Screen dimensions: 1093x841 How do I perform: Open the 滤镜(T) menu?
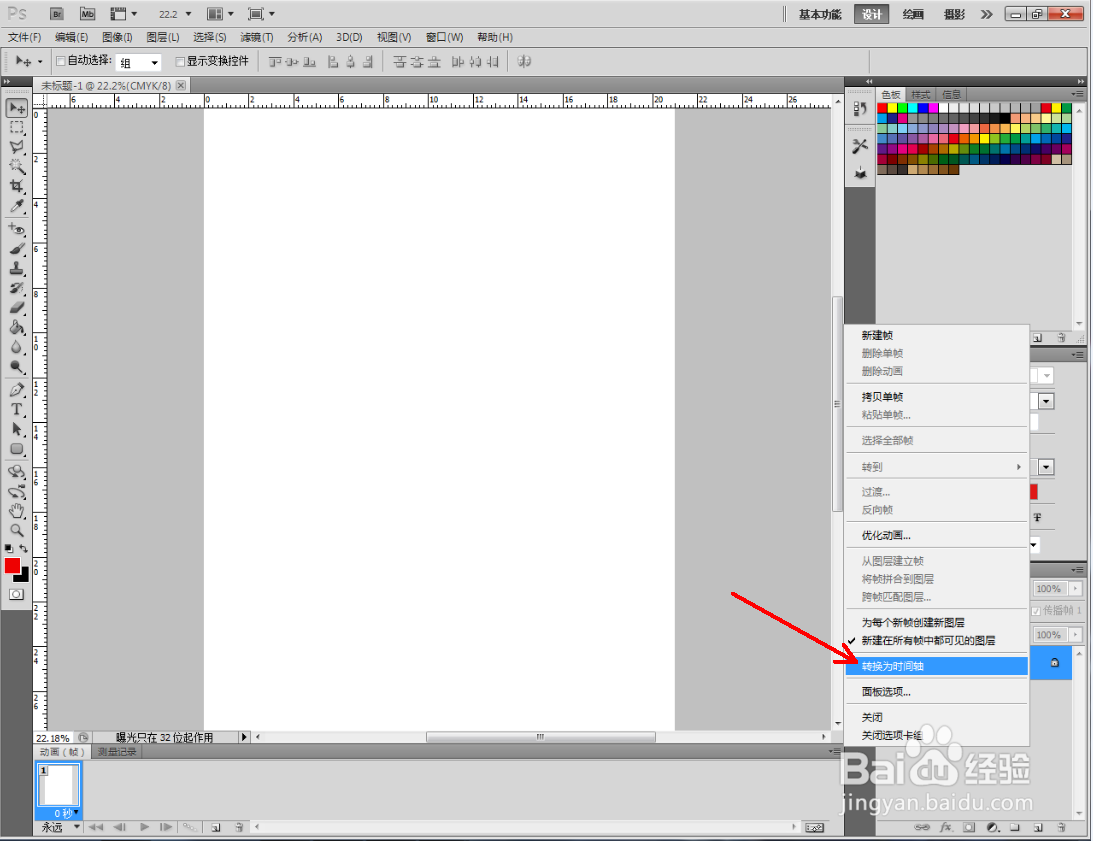(257, 37)
